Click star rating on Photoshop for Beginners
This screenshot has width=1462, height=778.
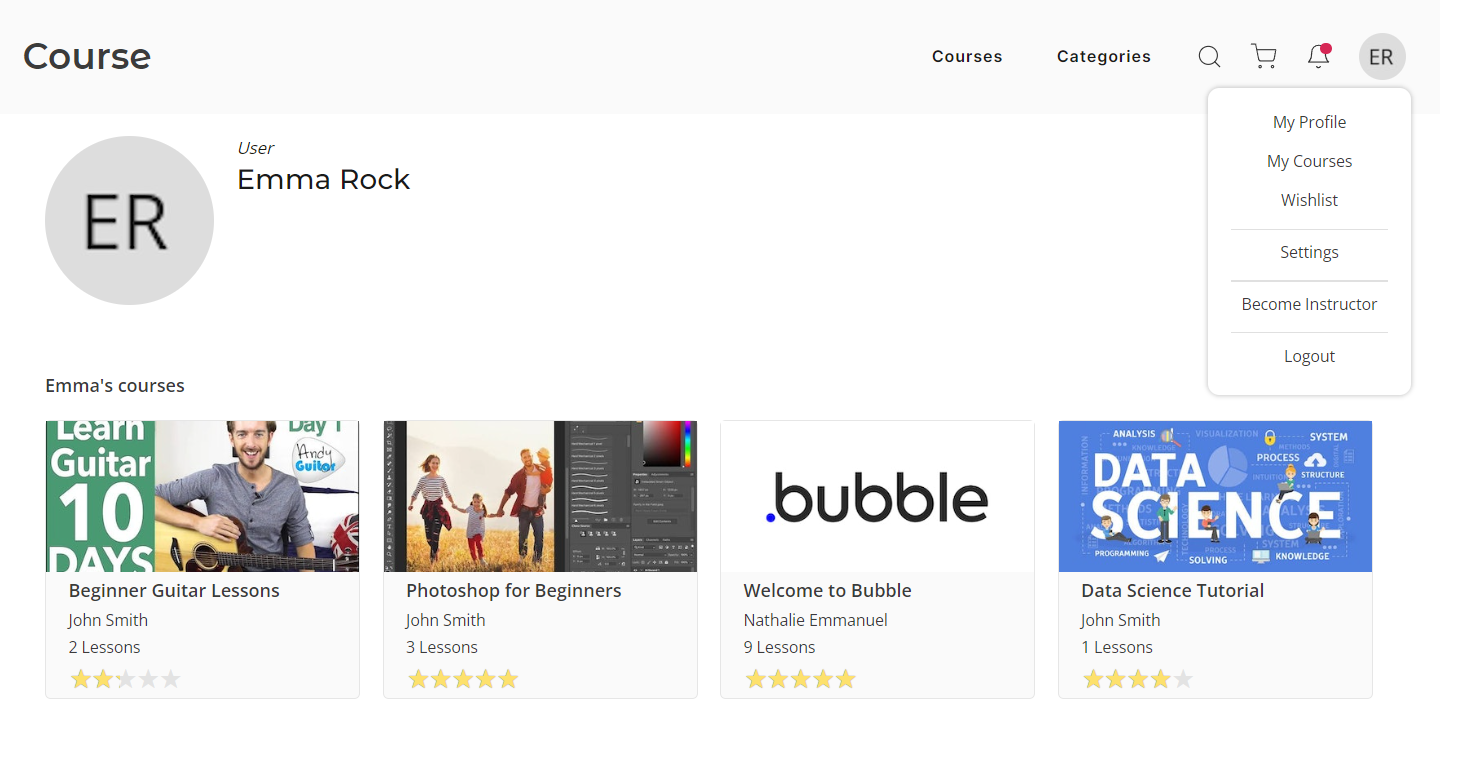point(463,680)
